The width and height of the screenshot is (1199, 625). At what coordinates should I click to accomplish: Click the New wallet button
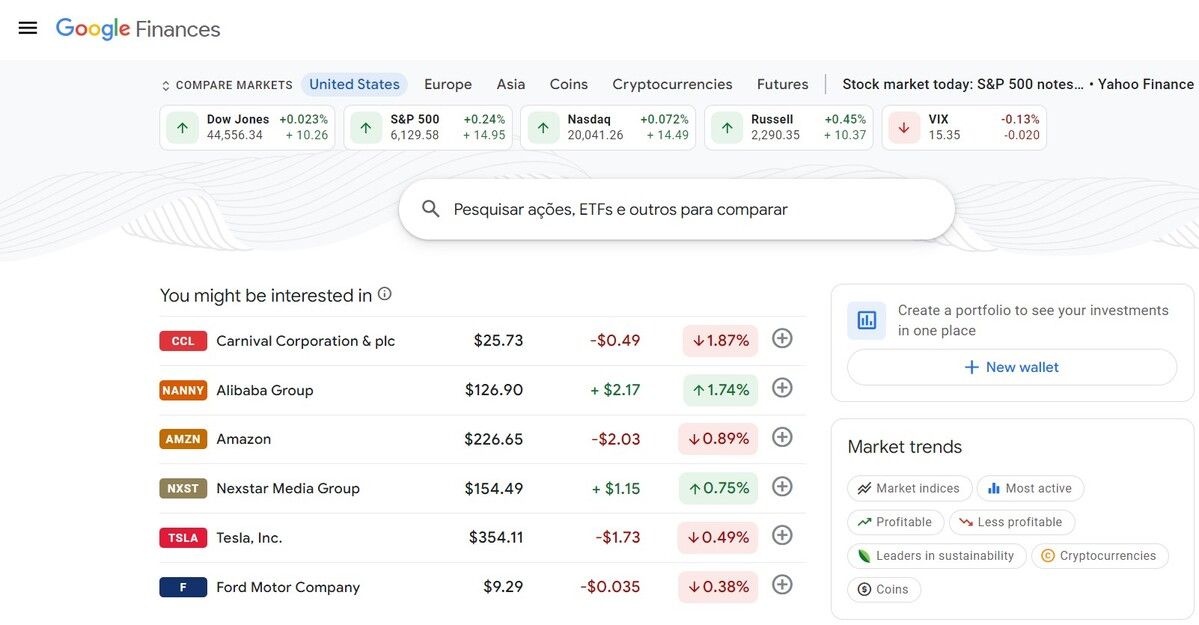[1012, 367]
